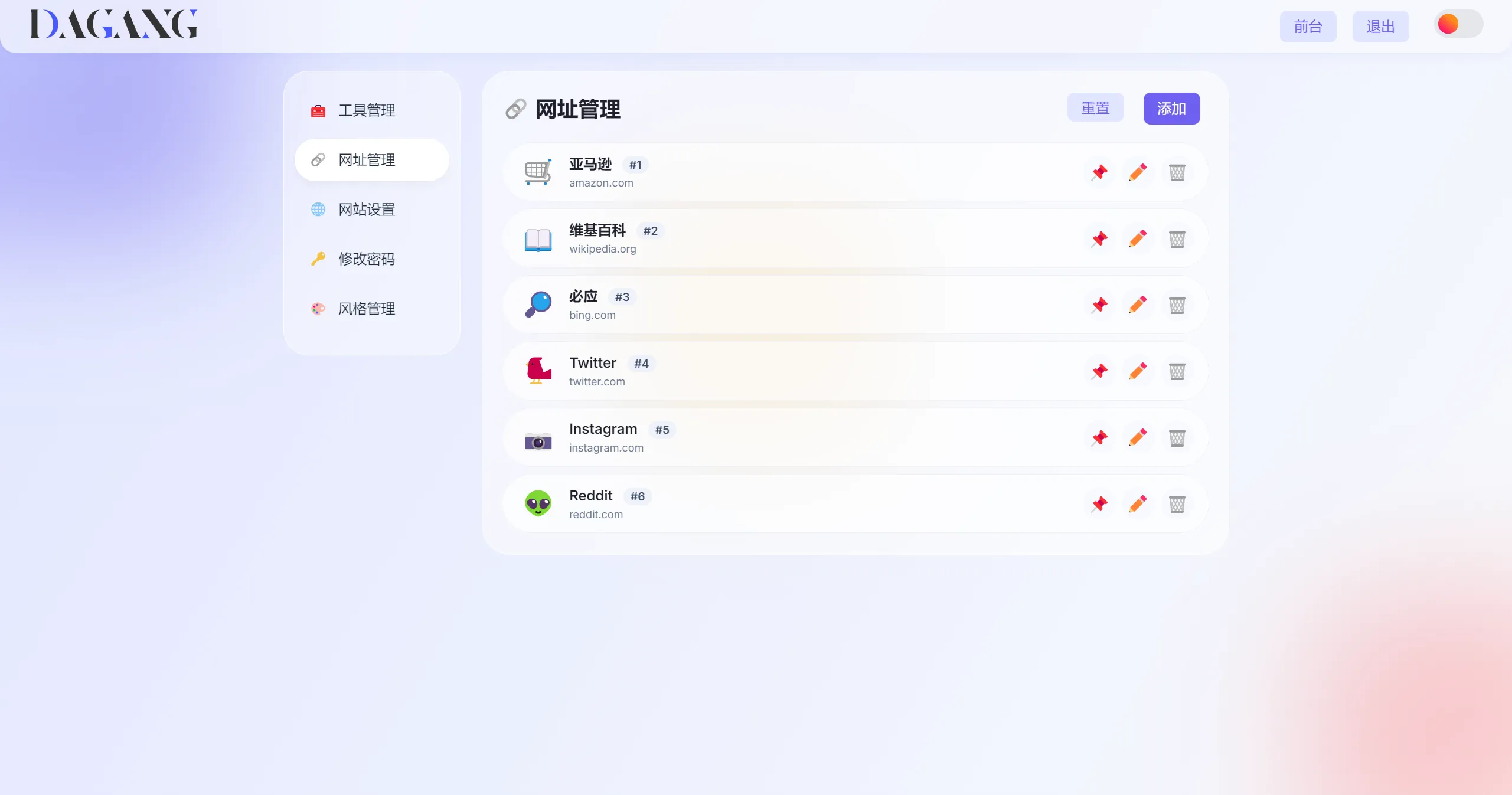Delete the Twitter entry using trash icon

pyautogui.click(x=1177, y=371)
